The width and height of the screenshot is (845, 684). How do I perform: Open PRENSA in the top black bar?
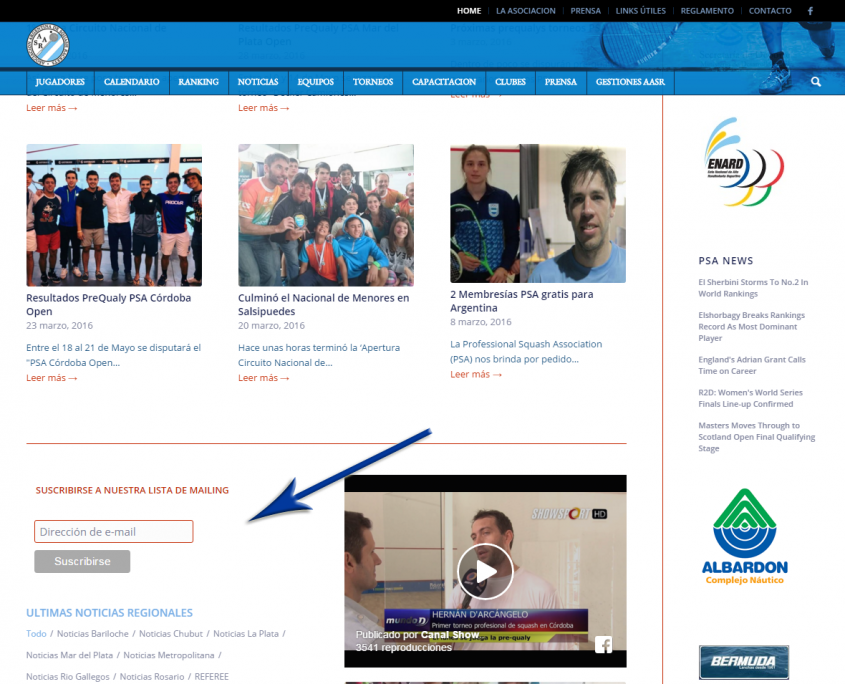pos(585,11)
